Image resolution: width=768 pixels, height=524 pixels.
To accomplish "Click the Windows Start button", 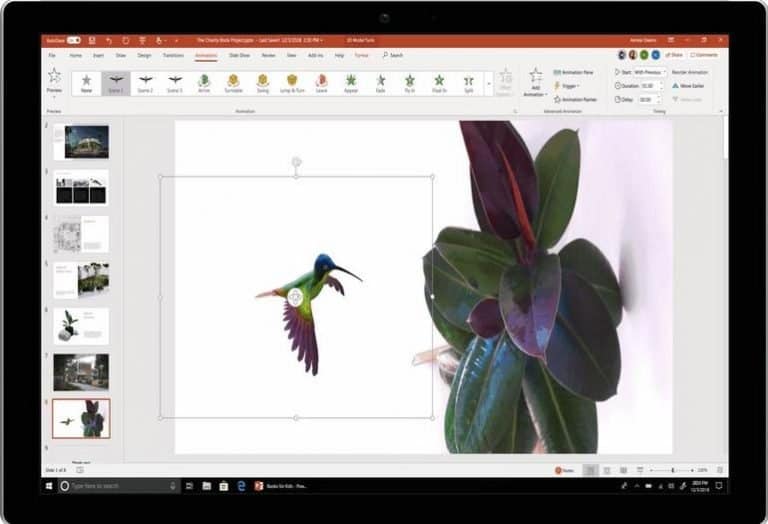I will (49, 486).
